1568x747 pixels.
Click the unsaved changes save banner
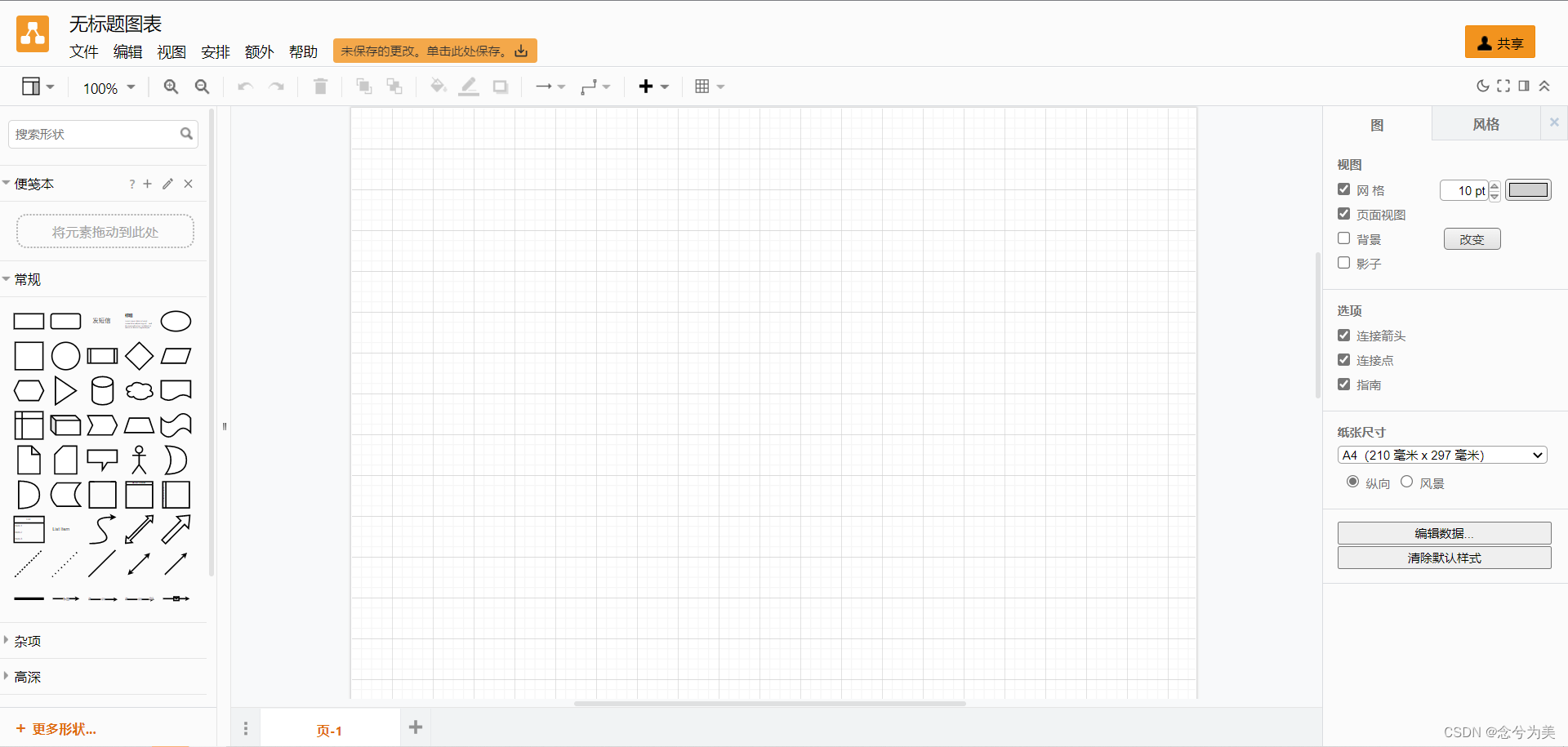[434, 51]
